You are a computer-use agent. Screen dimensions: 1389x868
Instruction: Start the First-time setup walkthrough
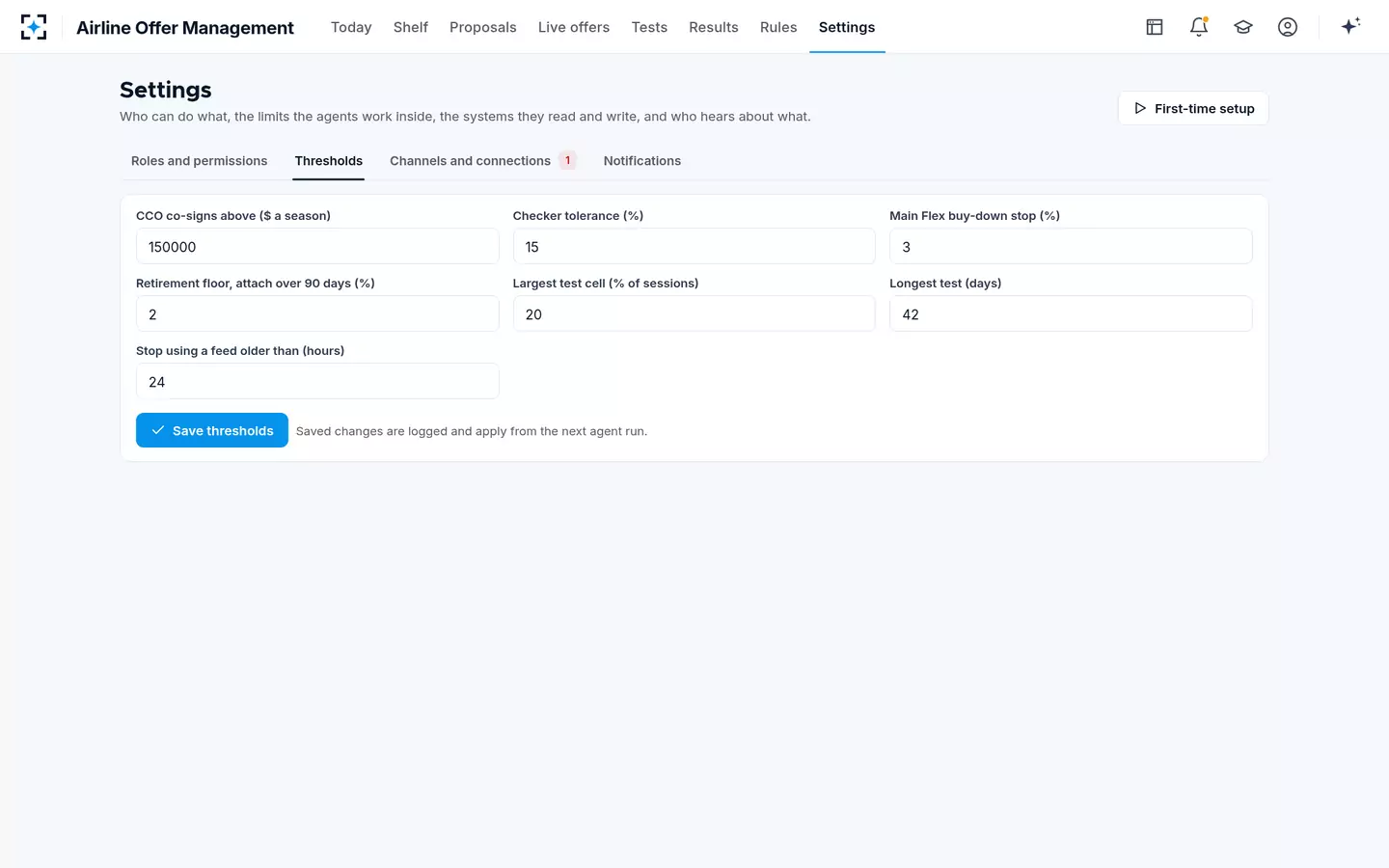pyautogui.click(x=1193, y=108)
